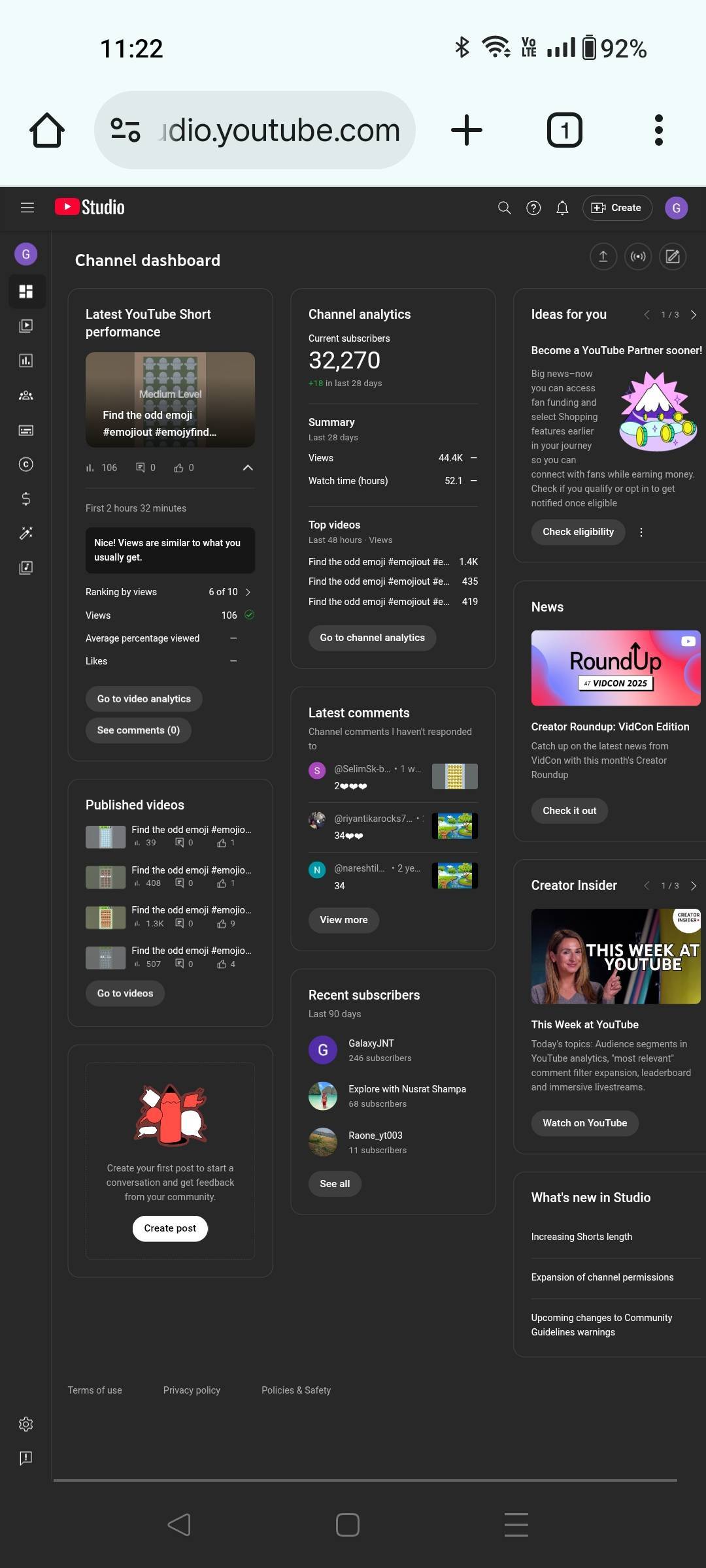
Task: Open the Analytics sidebar icon
Action: click(x=26, y=361)
